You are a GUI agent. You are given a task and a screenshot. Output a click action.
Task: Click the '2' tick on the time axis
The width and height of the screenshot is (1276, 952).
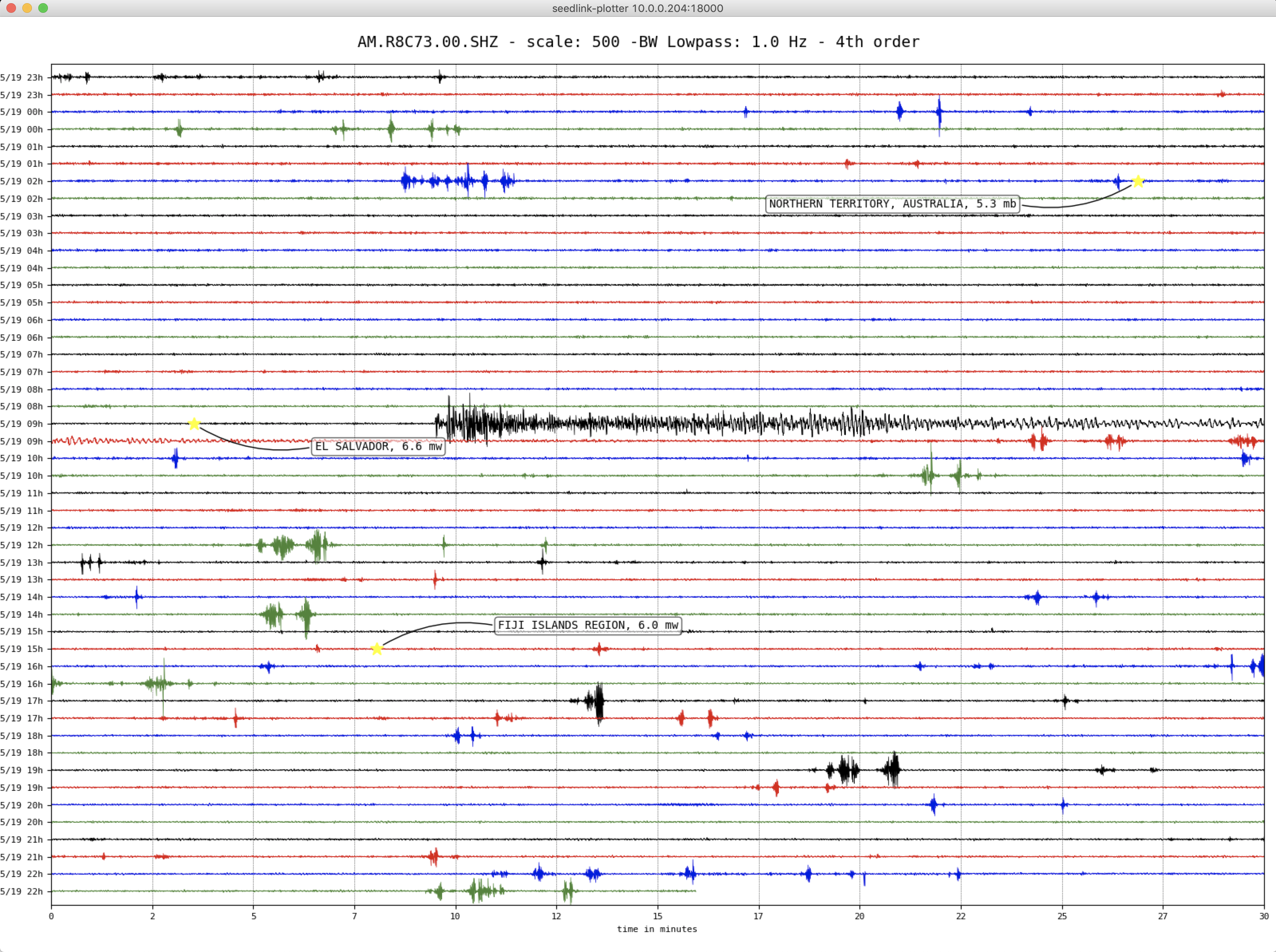pos(153,916)
